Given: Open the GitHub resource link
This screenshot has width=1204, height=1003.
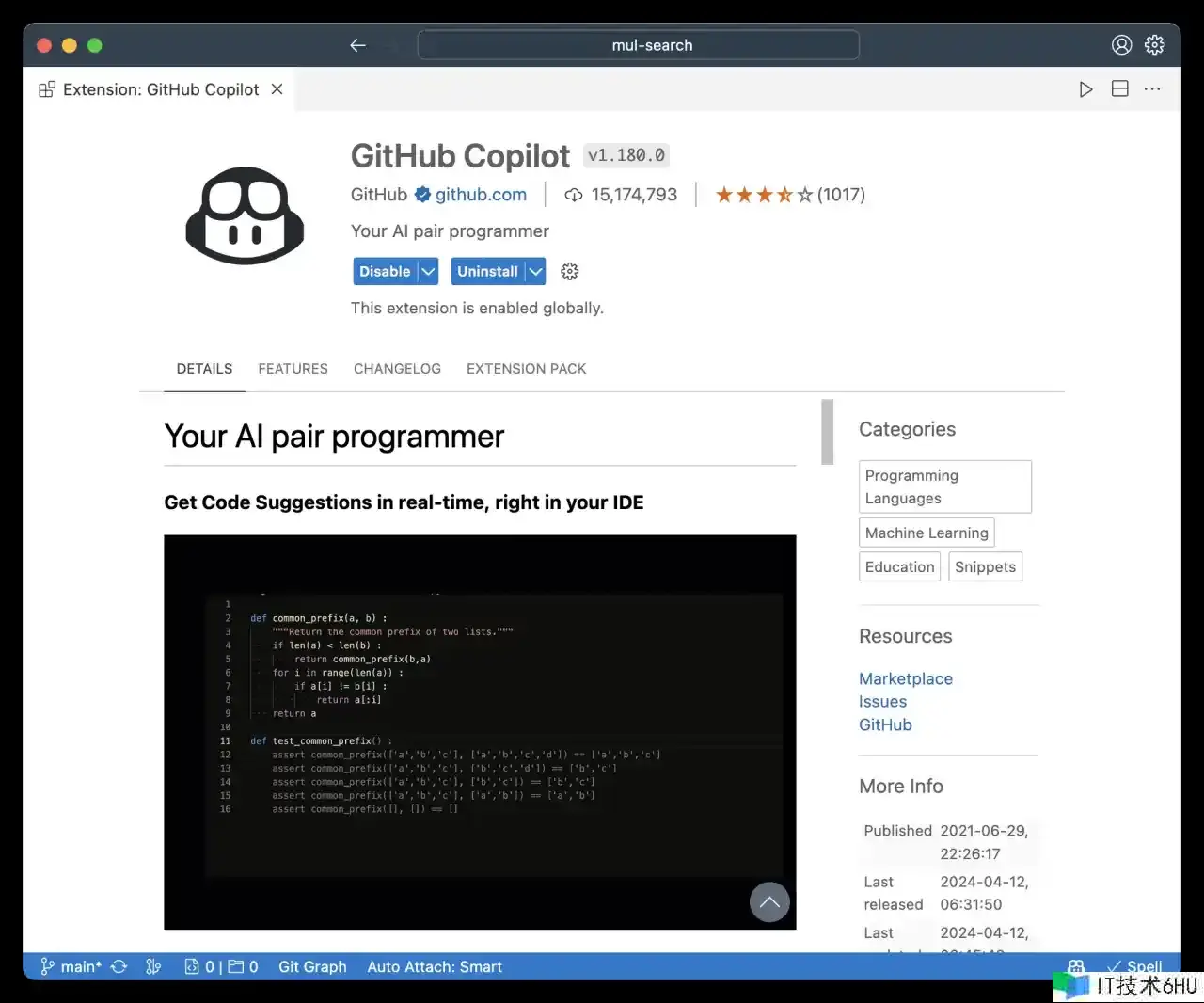Looking at the screenshot, I should point(885,724).
